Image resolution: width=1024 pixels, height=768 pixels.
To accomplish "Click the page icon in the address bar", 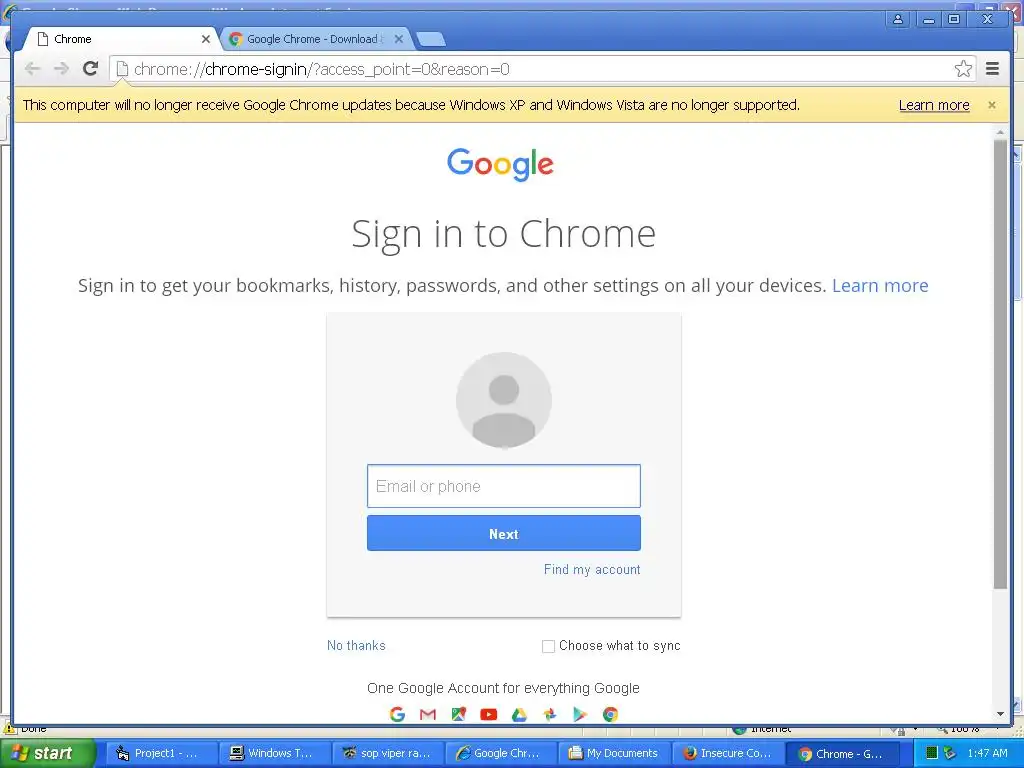I will 122,69.
